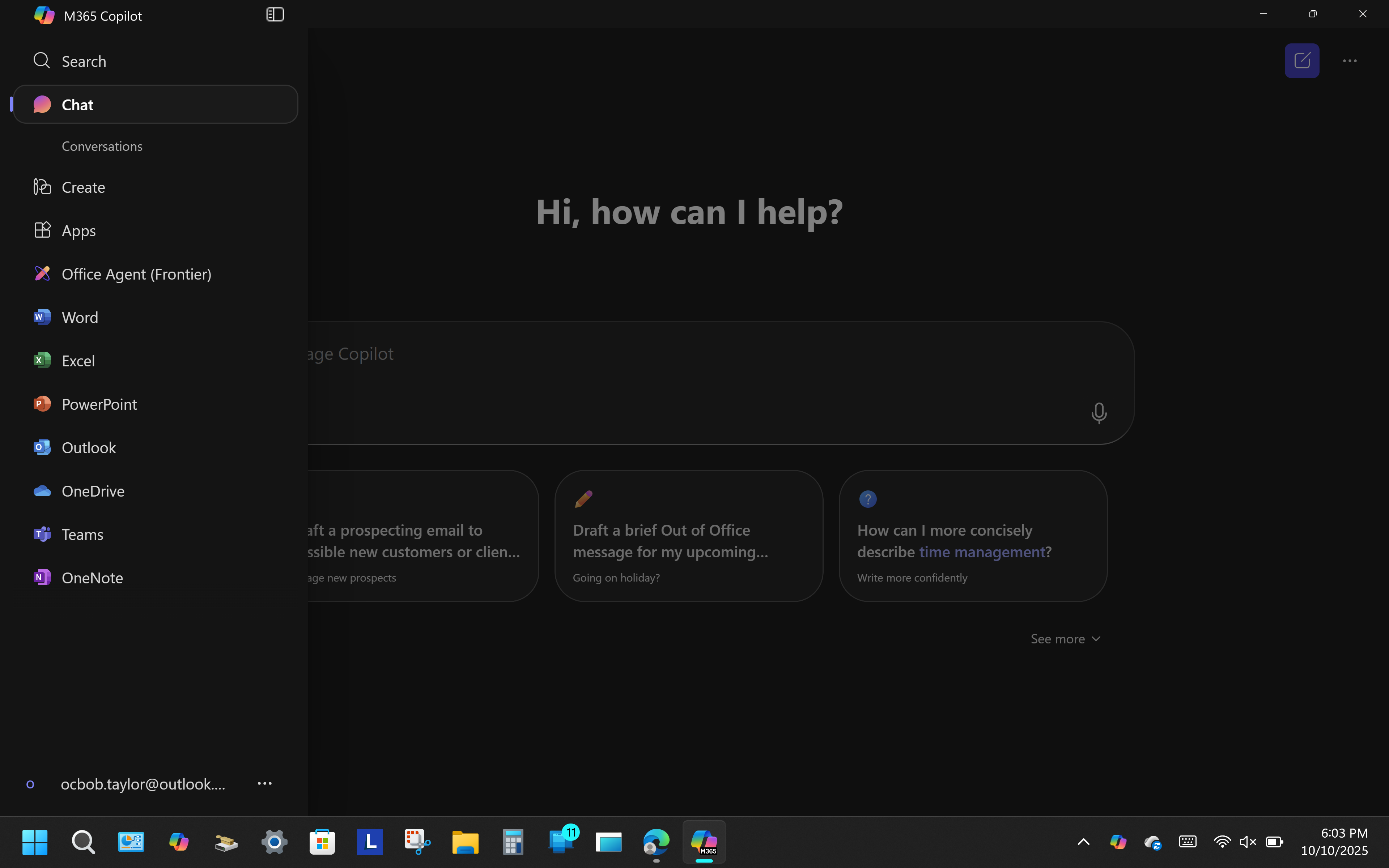Open the battery status tray icon

[x=1274, y=842]
